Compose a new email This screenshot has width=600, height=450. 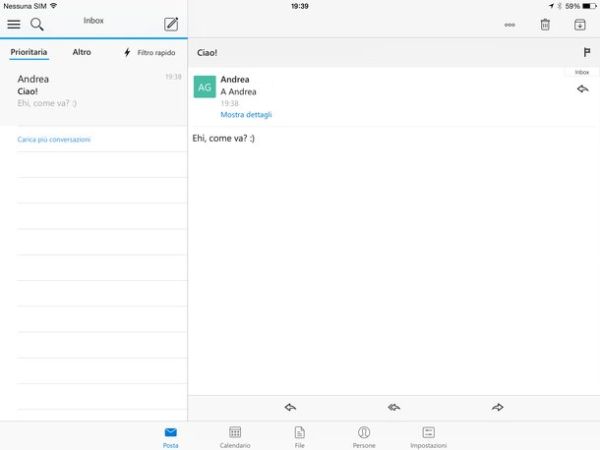tap(171, 25)
